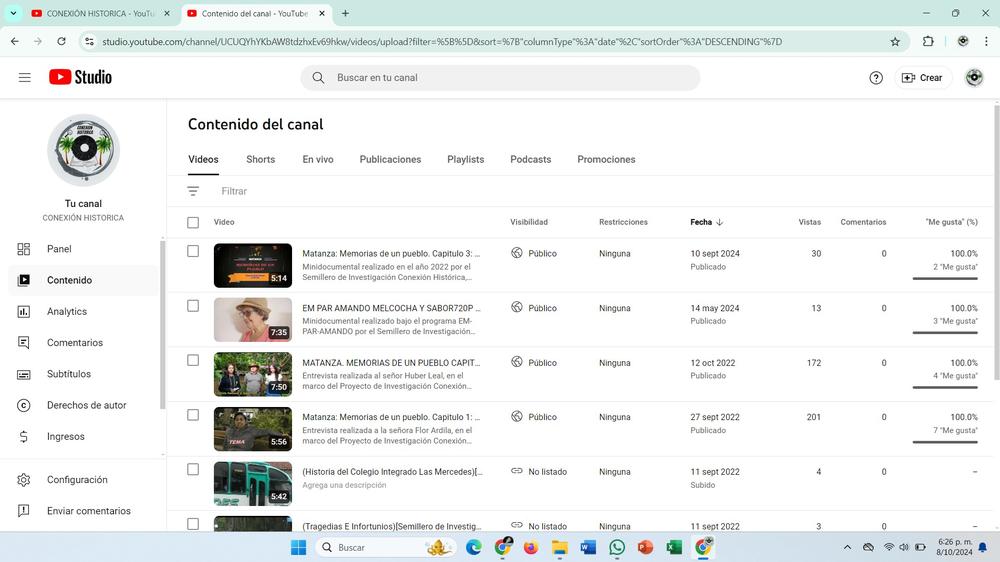1000x562 pixels.
Task: Open the hamburger navigation menu
Action: (25, 77)
